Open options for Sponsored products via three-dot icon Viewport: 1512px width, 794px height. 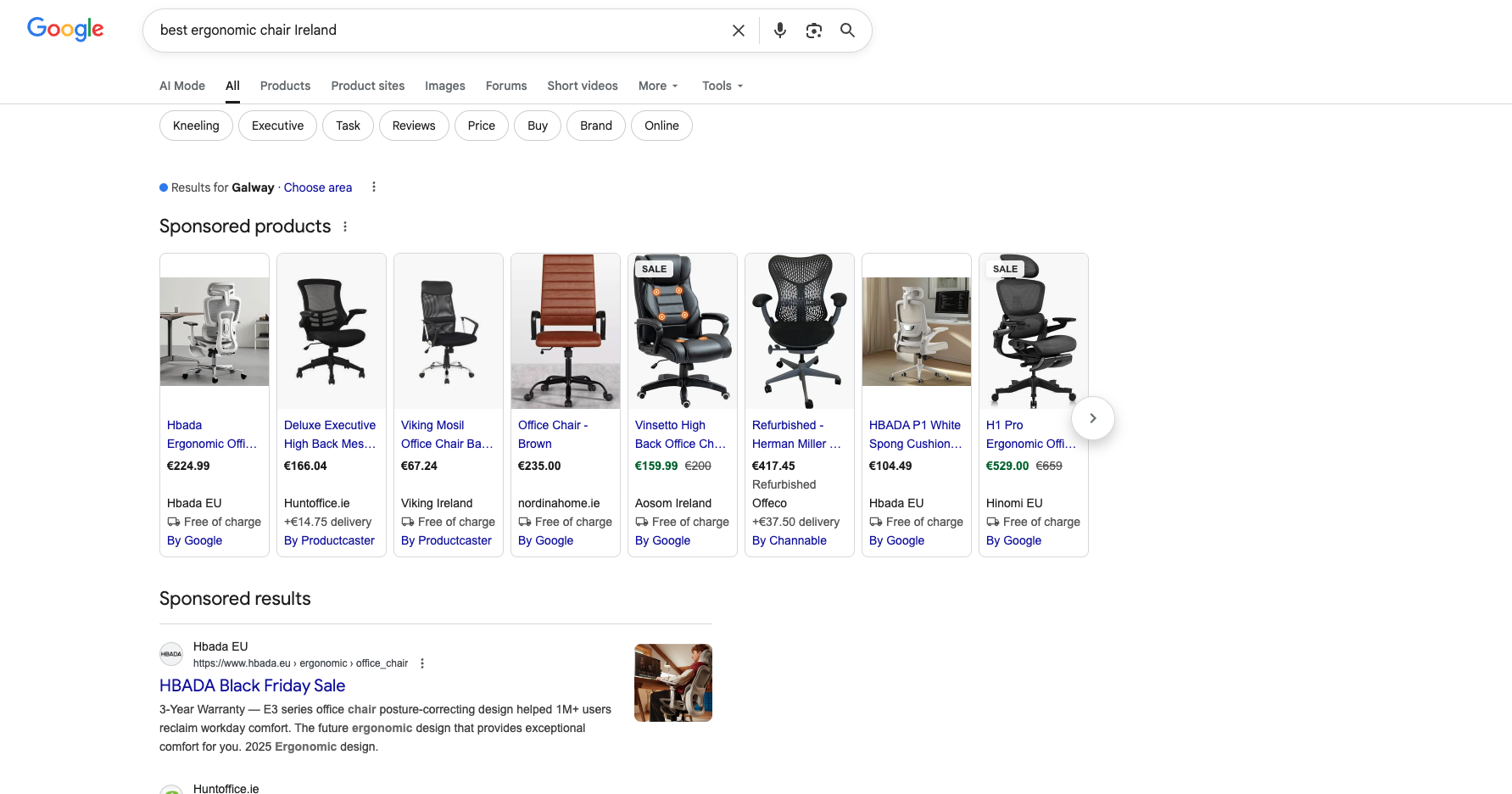click(345, 226)
